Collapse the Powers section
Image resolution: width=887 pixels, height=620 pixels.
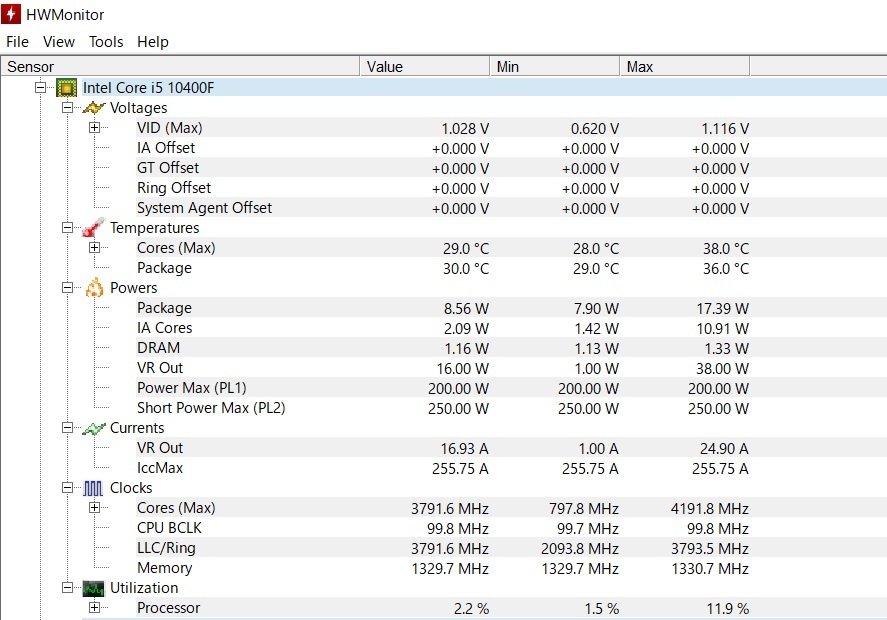click(x=68, y=288)
